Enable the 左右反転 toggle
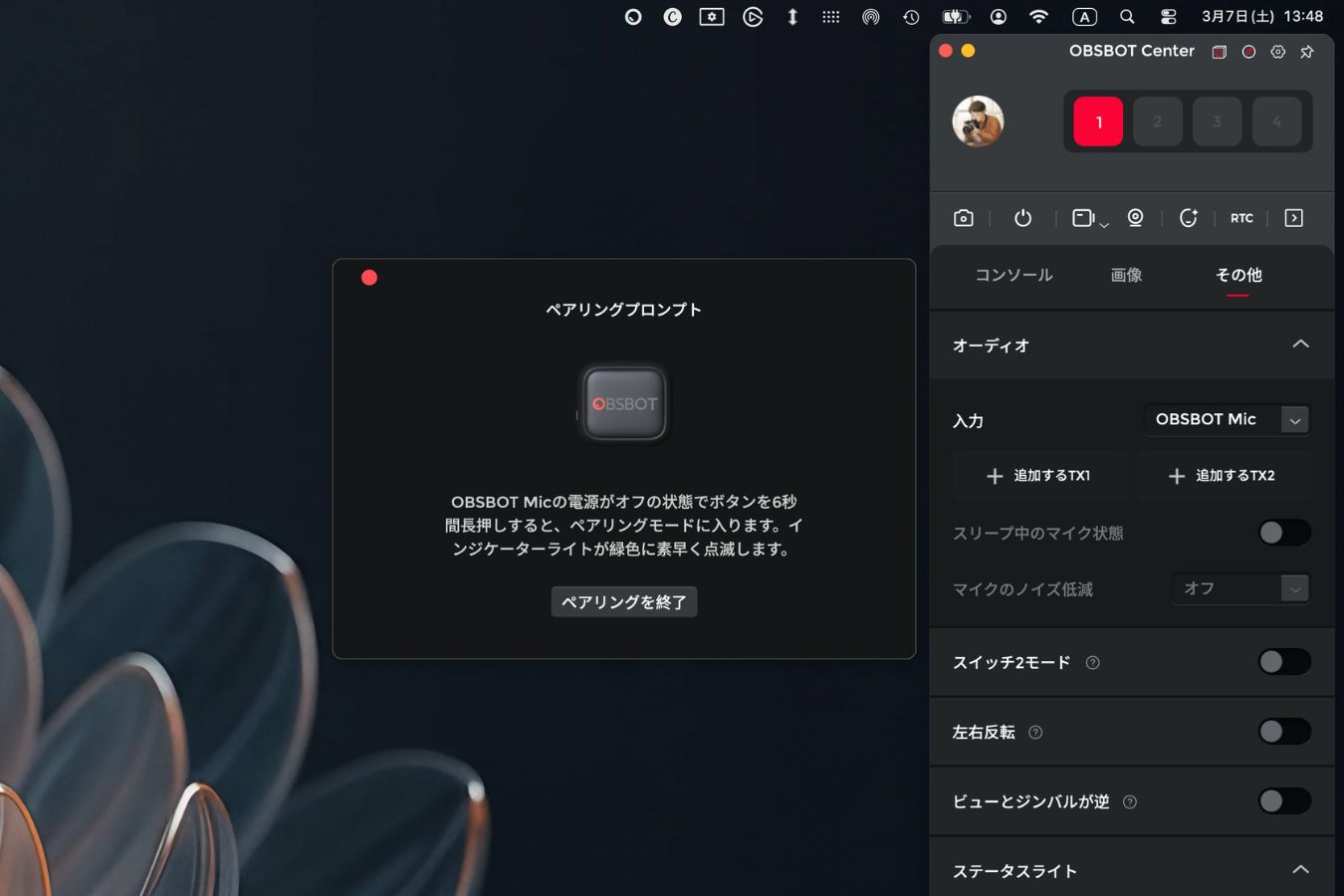The width and height of the screenshot is (1344, 896). tap(1283, 732)
